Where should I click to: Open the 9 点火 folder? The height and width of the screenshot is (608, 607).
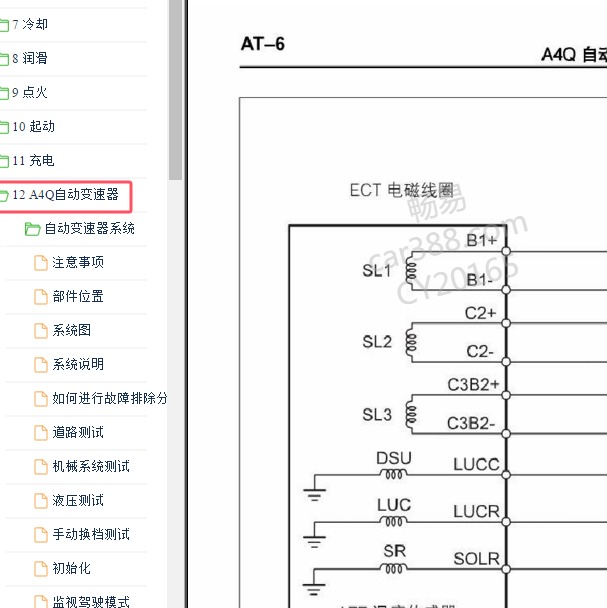tap(30, 92)
